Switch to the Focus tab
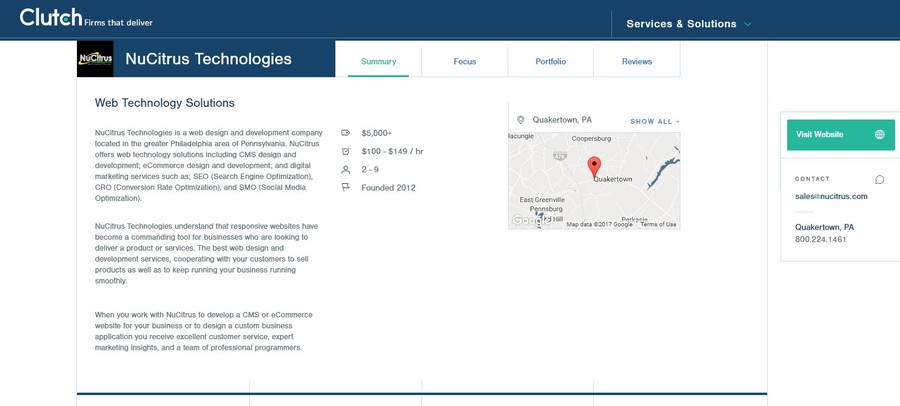The image size is (900, 406). point(464,61)
